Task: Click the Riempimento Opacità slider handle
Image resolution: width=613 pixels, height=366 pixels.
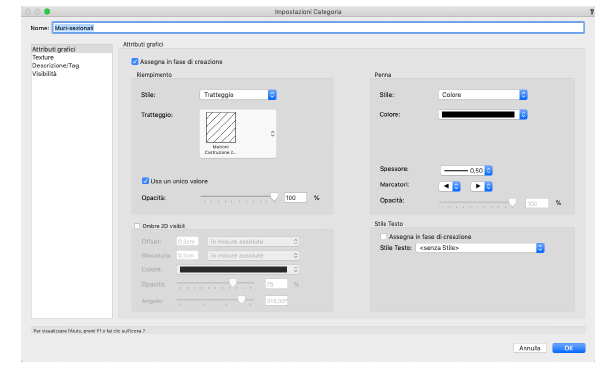Action: click(274, 197)
